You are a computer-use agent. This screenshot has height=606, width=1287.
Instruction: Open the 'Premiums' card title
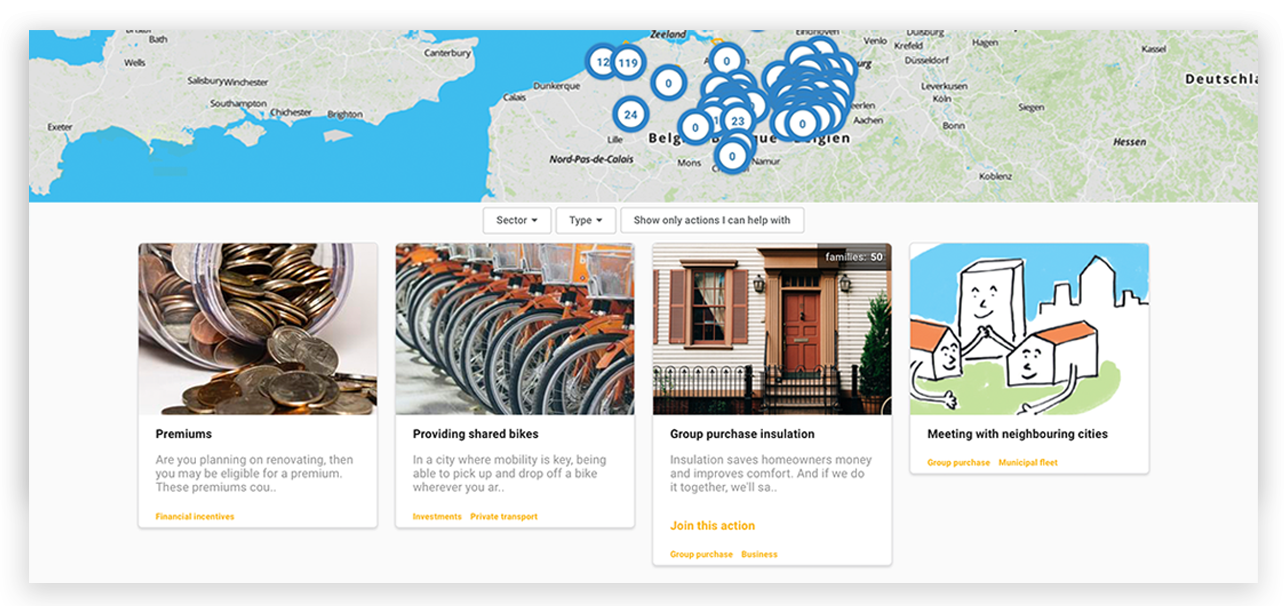tap(184, 434)
